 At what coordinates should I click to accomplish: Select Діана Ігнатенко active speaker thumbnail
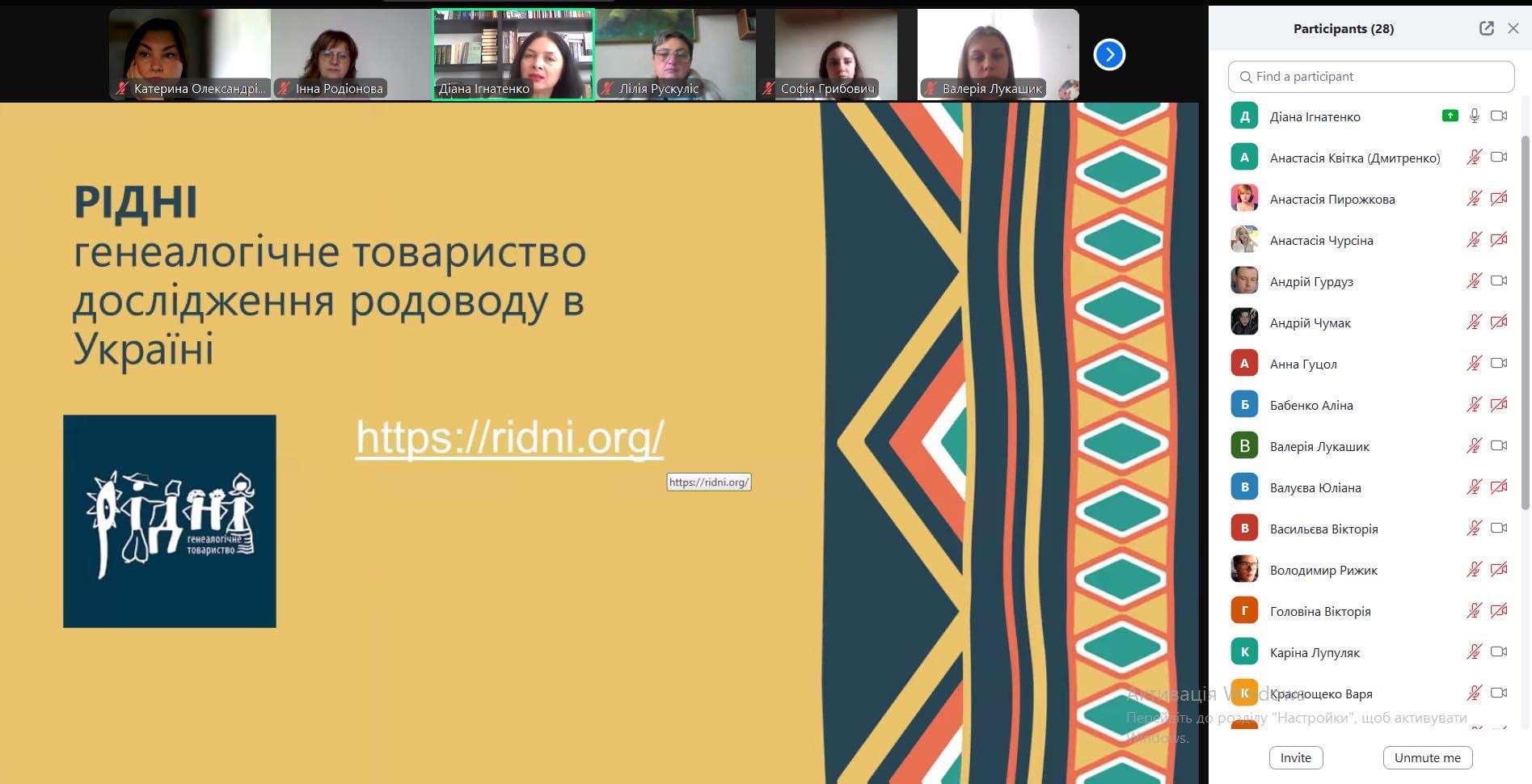point(513,54)
